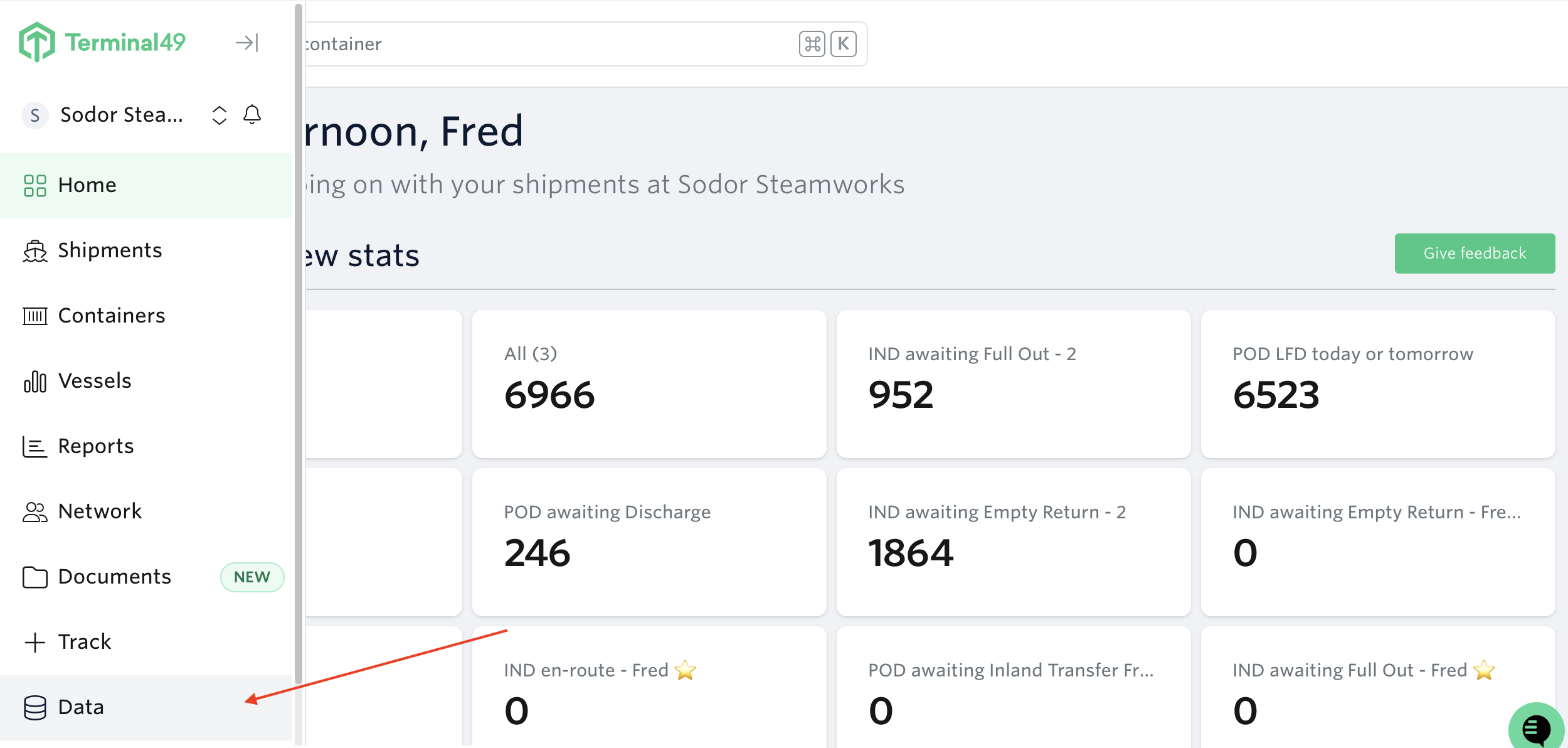1568x748 pixels.
Task: Open the All (3) 6966 stat card
Action: [x=649, y=384]
